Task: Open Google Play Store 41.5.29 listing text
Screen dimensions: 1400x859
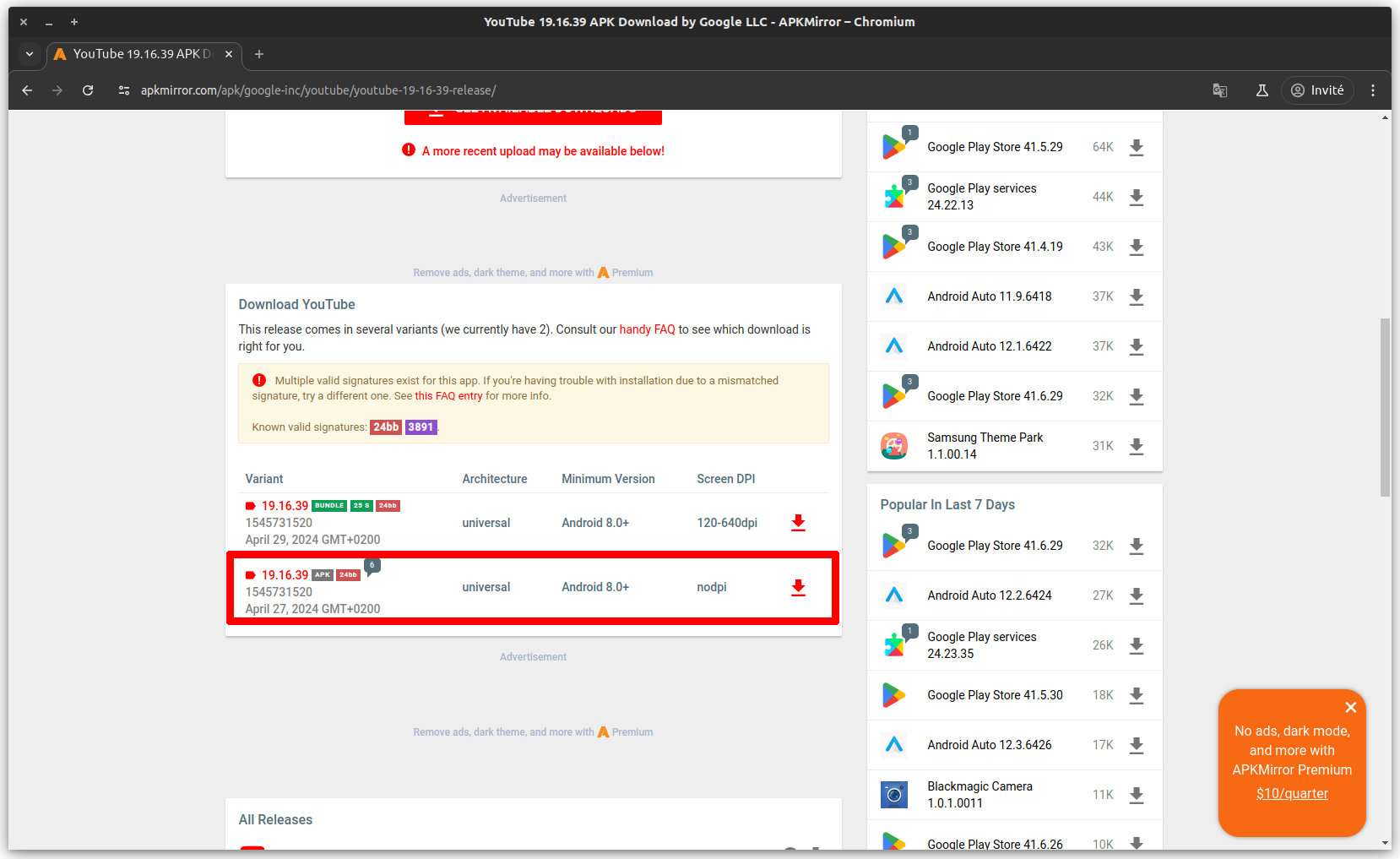Action: [995, 147]
